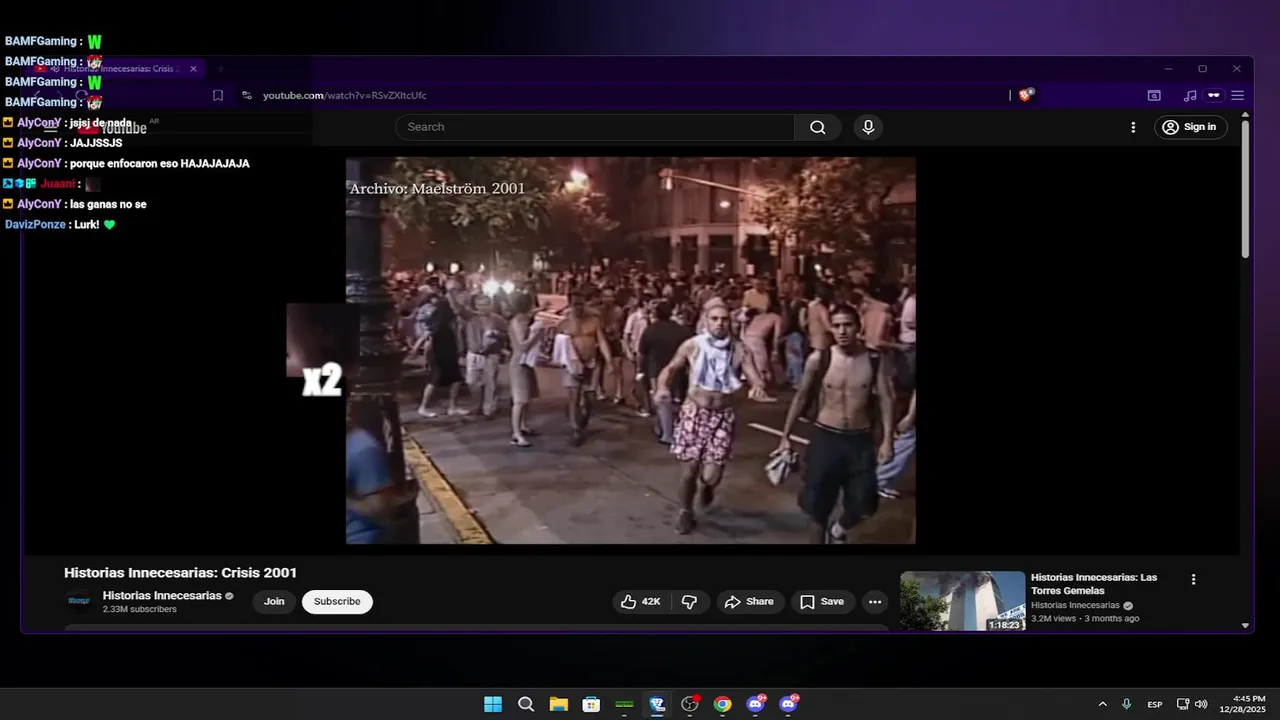Click the YouTube search magnifier button
Screen dimensions: 1280x720
818,127
